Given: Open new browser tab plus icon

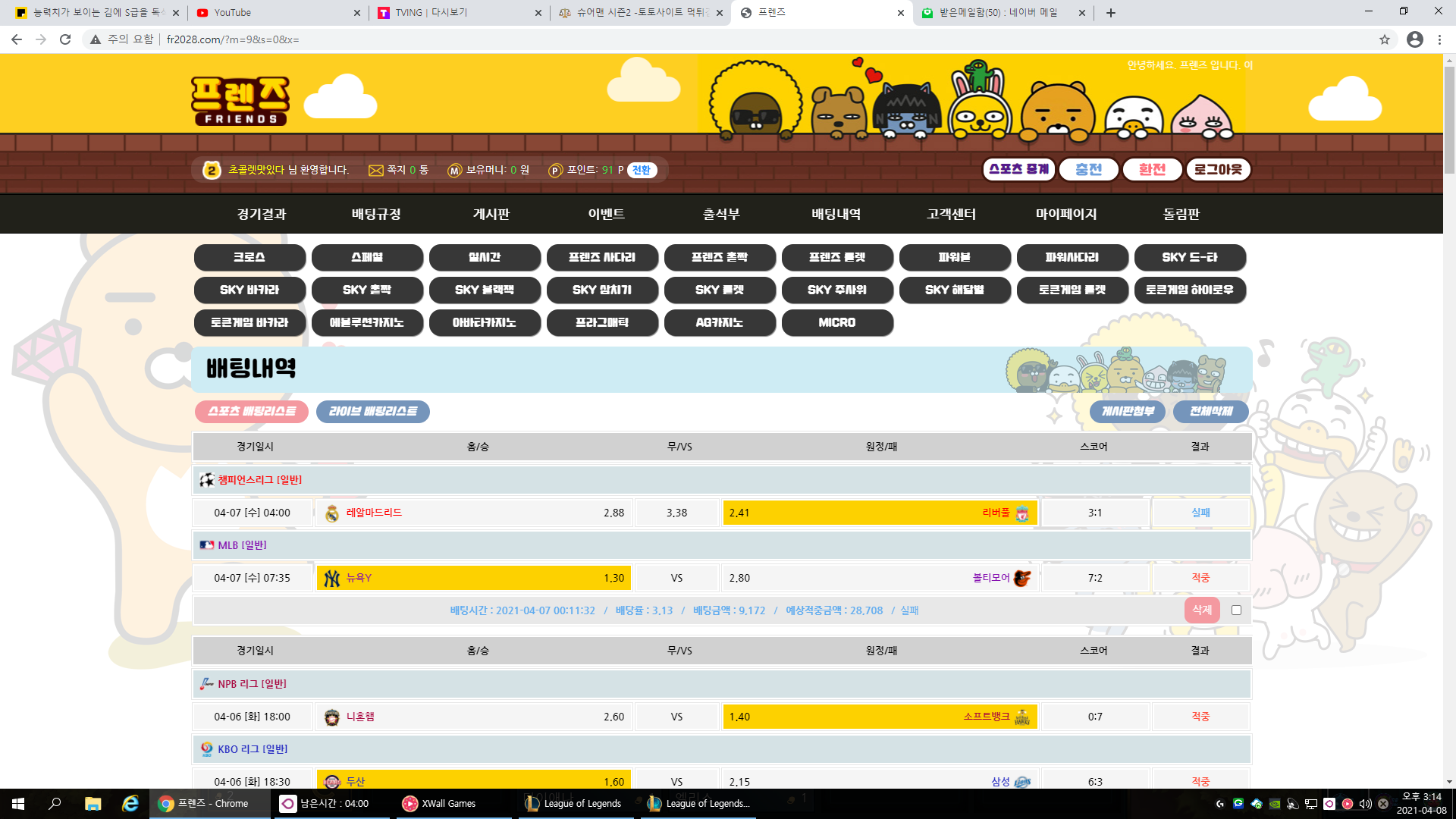Looking at the screenshot, I should coord(1110,13).
